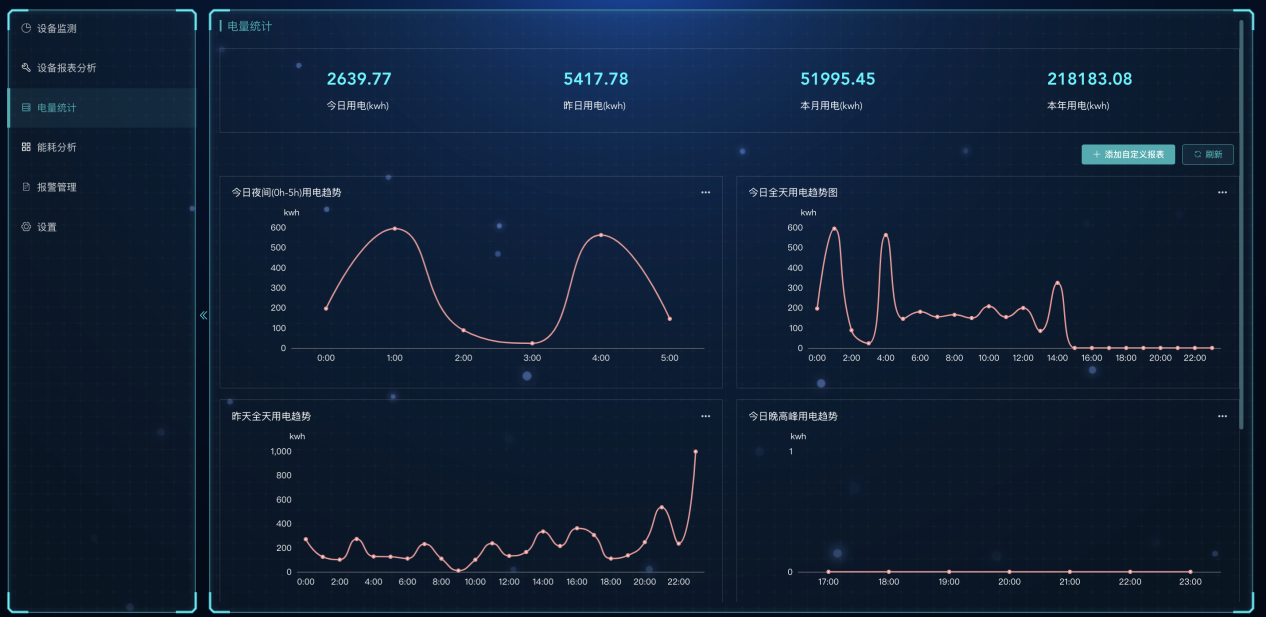The width and height of the screenshot is (1266, 617).
Task: Click the 21:00 x-axis label
Action: (1069, 582)
